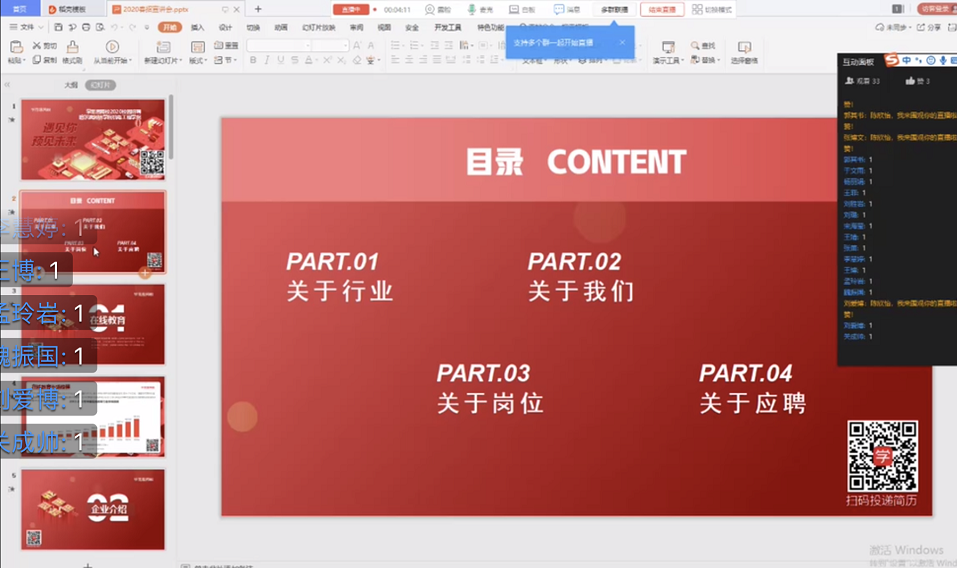Image resolution: width=957 pixels, height=568 pixels.
Task: Click the Paste clipboard icon
Action: 16,47
